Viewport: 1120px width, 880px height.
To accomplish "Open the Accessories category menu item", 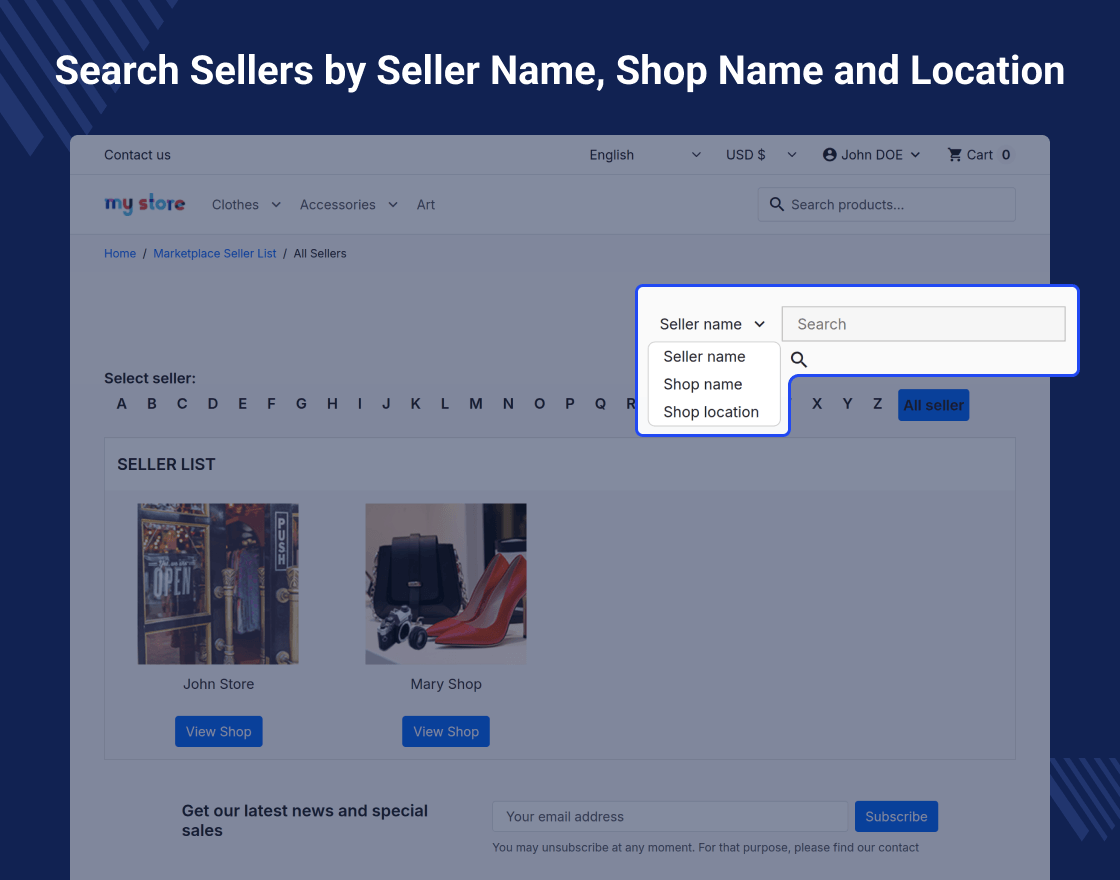I will [337, 205].
